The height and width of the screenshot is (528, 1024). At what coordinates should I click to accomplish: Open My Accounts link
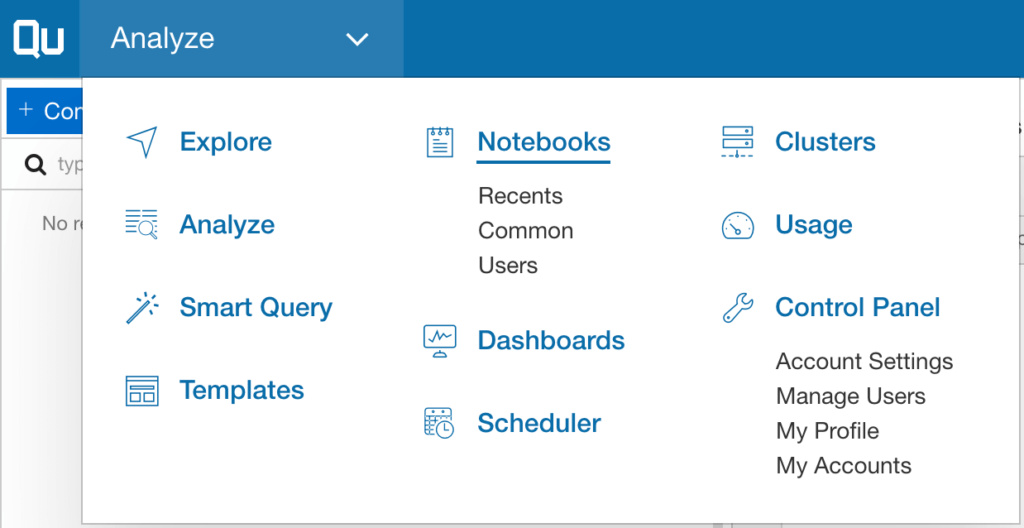(x=844, y=466)
